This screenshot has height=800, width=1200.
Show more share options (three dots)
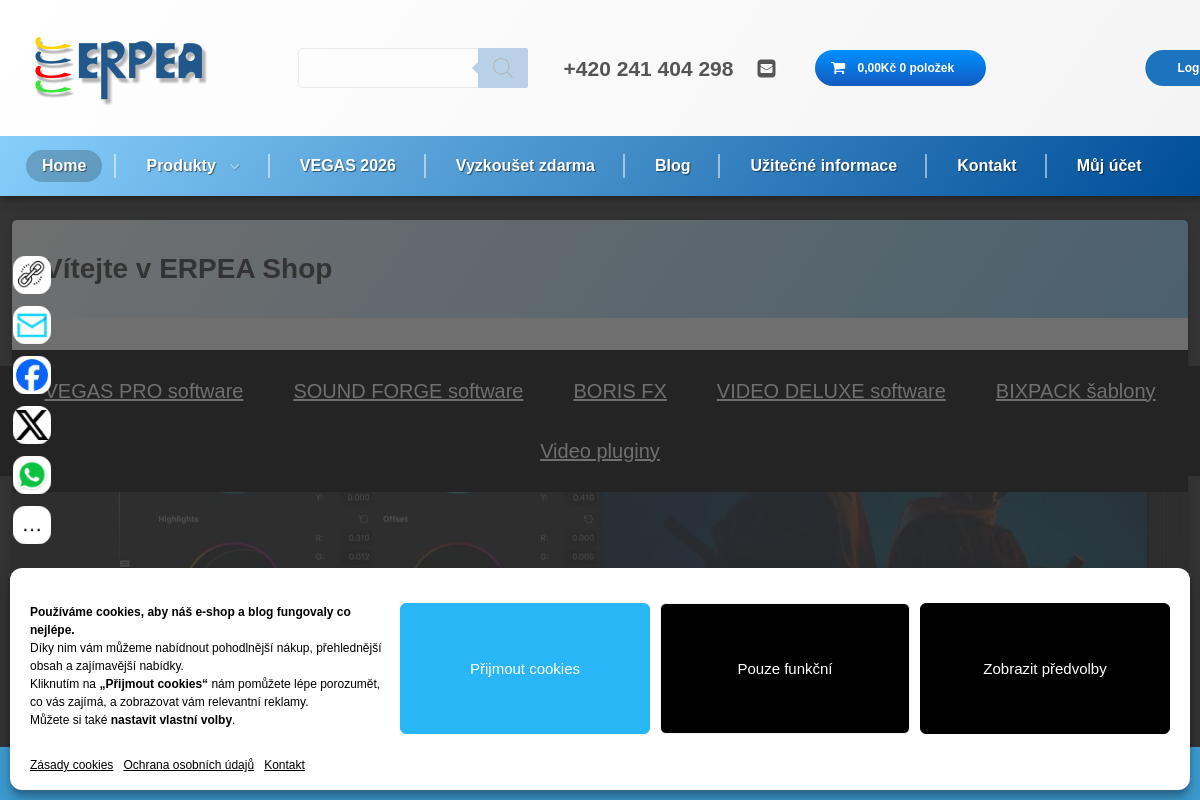(32, 525)
